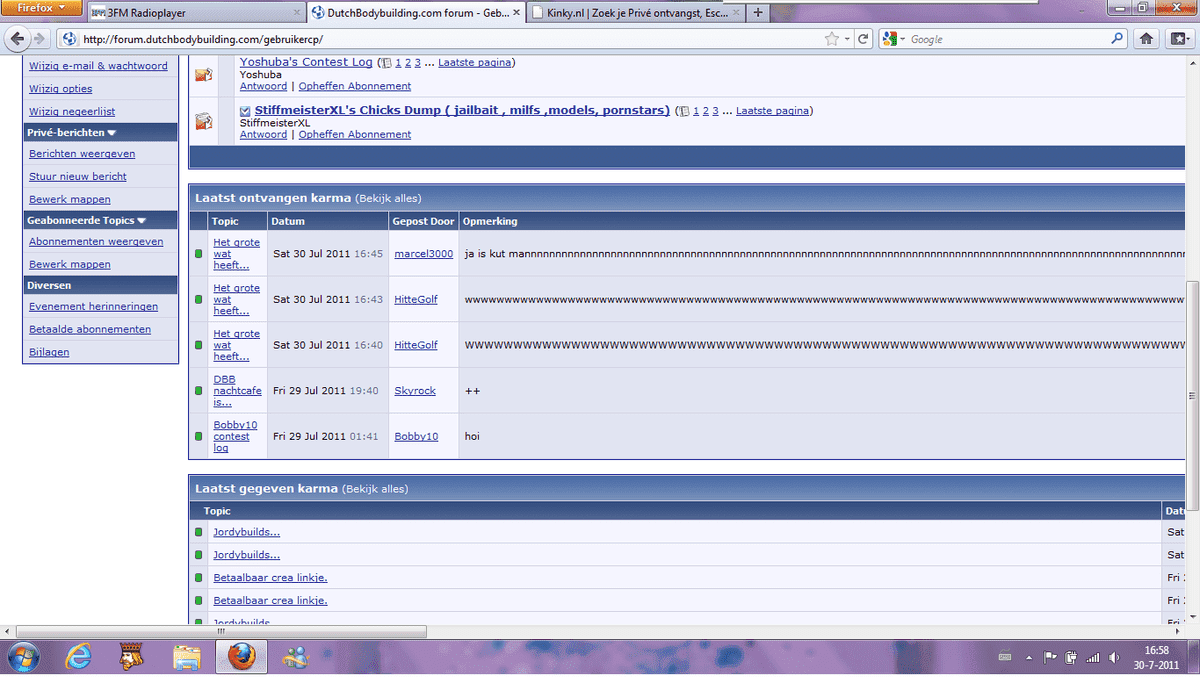Viewport: 1200px width, 683px height.
Task: Click the search magnifier in Google box
Action: point(1117,39)
